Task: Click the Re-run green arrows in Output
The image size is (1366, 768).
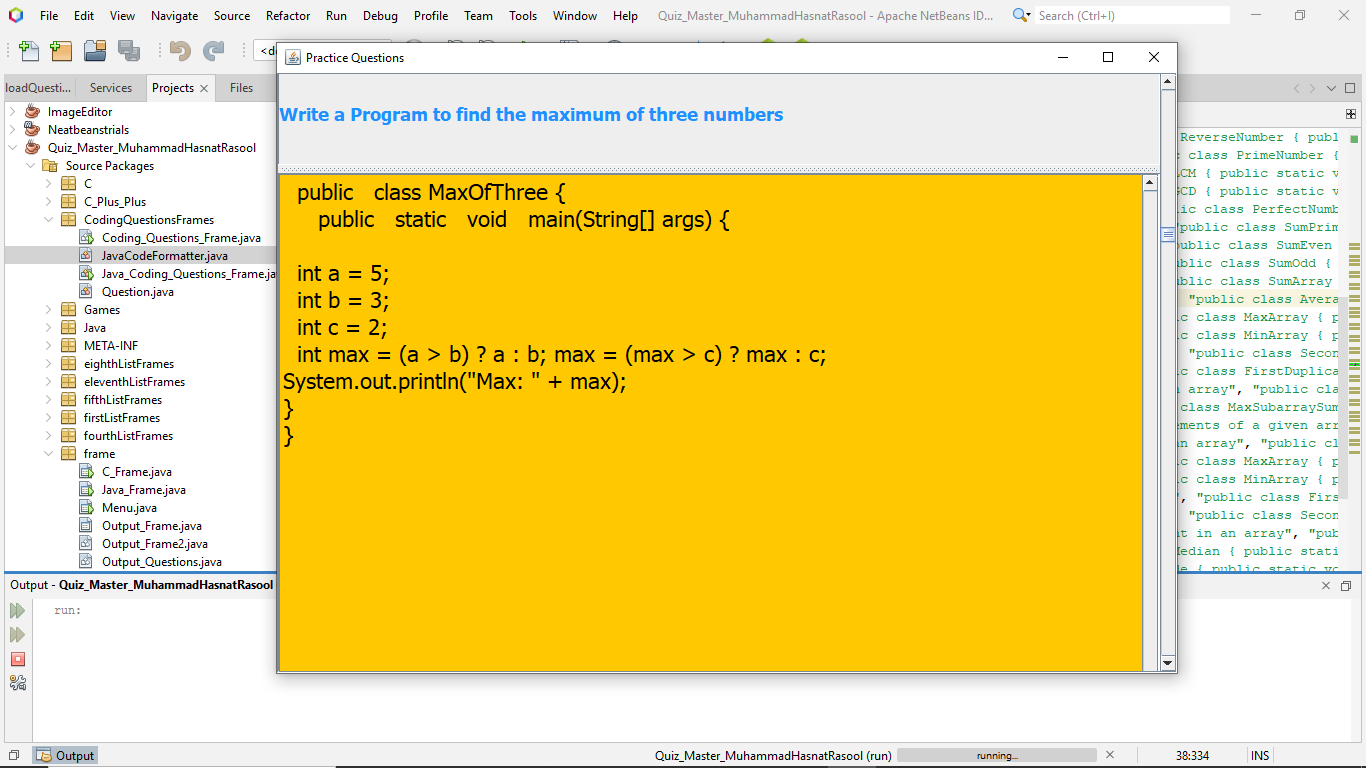Action: pyautogui.click(x=17, y=611)
